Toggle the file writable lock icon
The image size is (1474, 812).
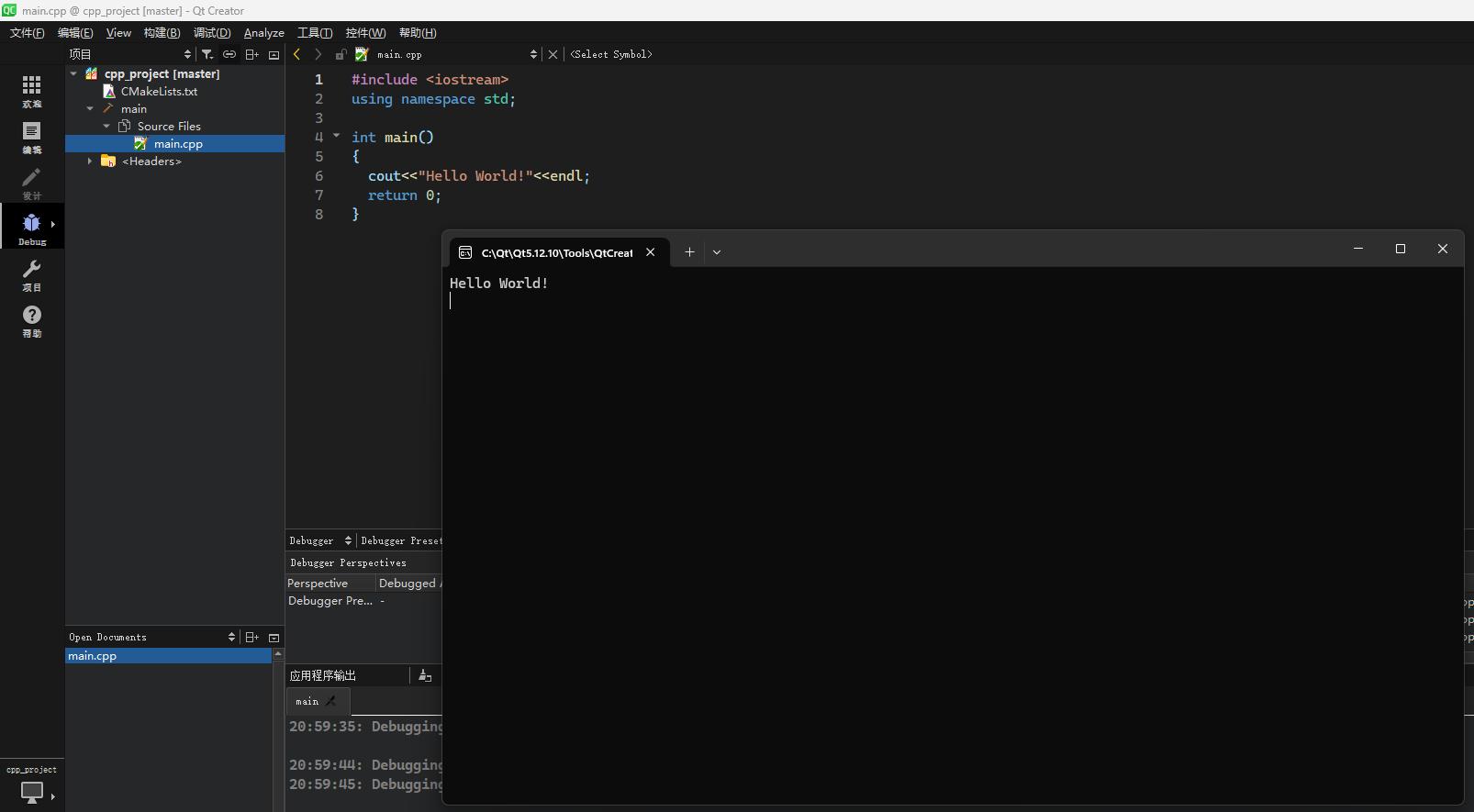coord(341,54)
